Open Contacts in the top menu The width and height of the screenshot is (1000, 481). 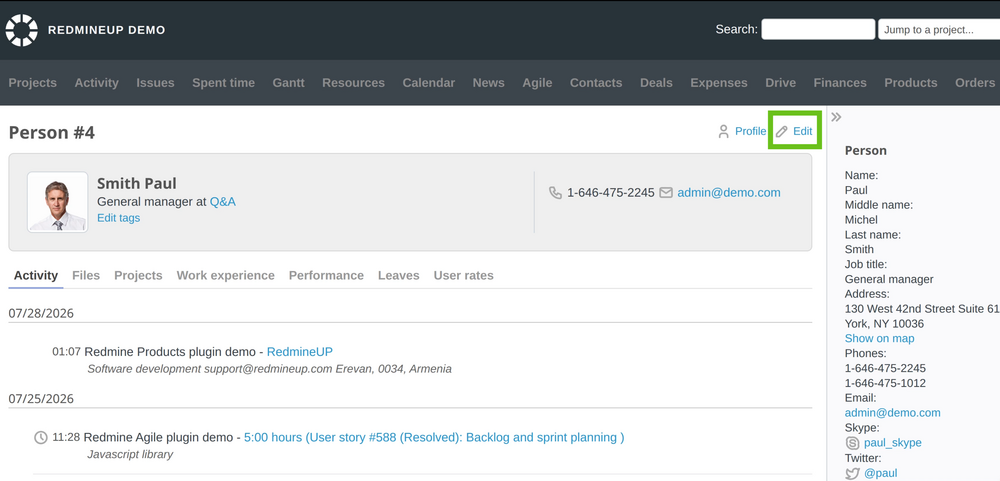[x=596, y=83]
